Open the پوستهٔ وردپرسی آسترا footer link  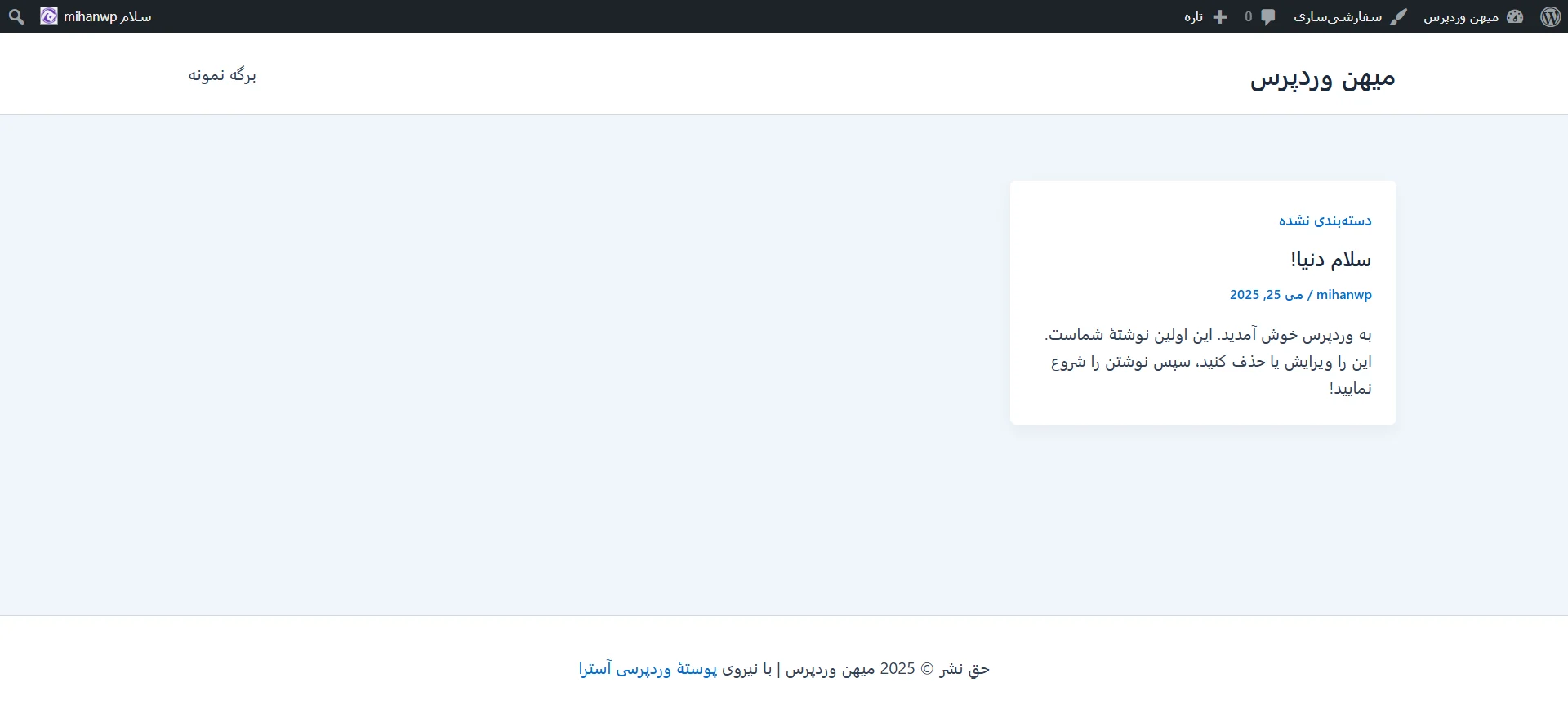click(x=648, y=669)
